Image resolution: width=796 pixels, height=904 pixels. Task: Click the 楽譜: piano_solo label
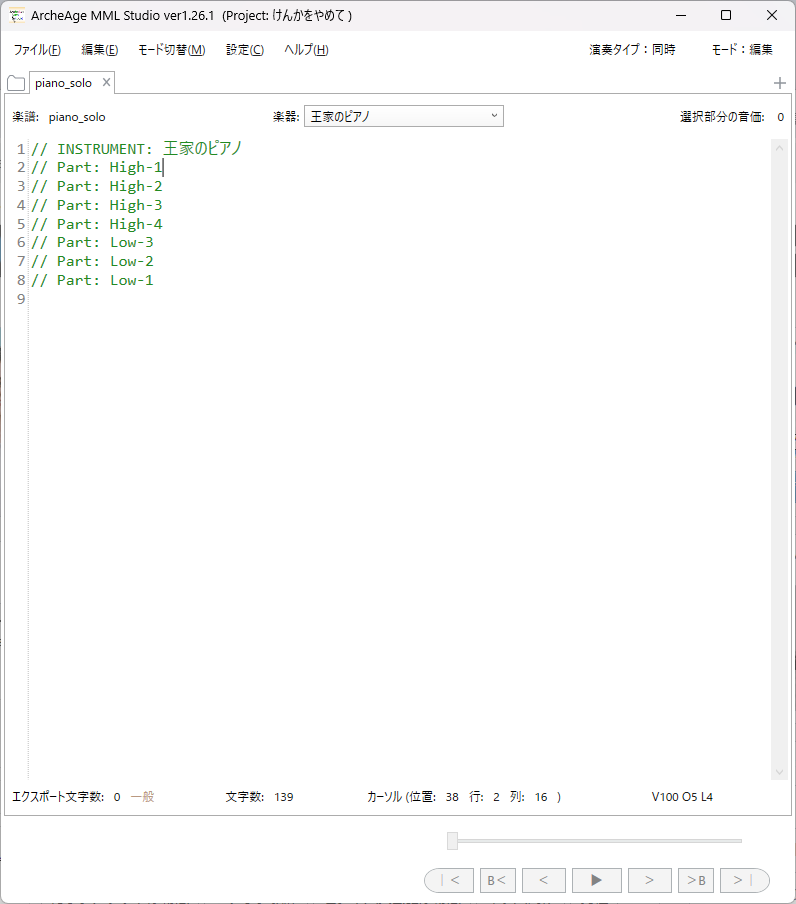[x=59, y=117]
